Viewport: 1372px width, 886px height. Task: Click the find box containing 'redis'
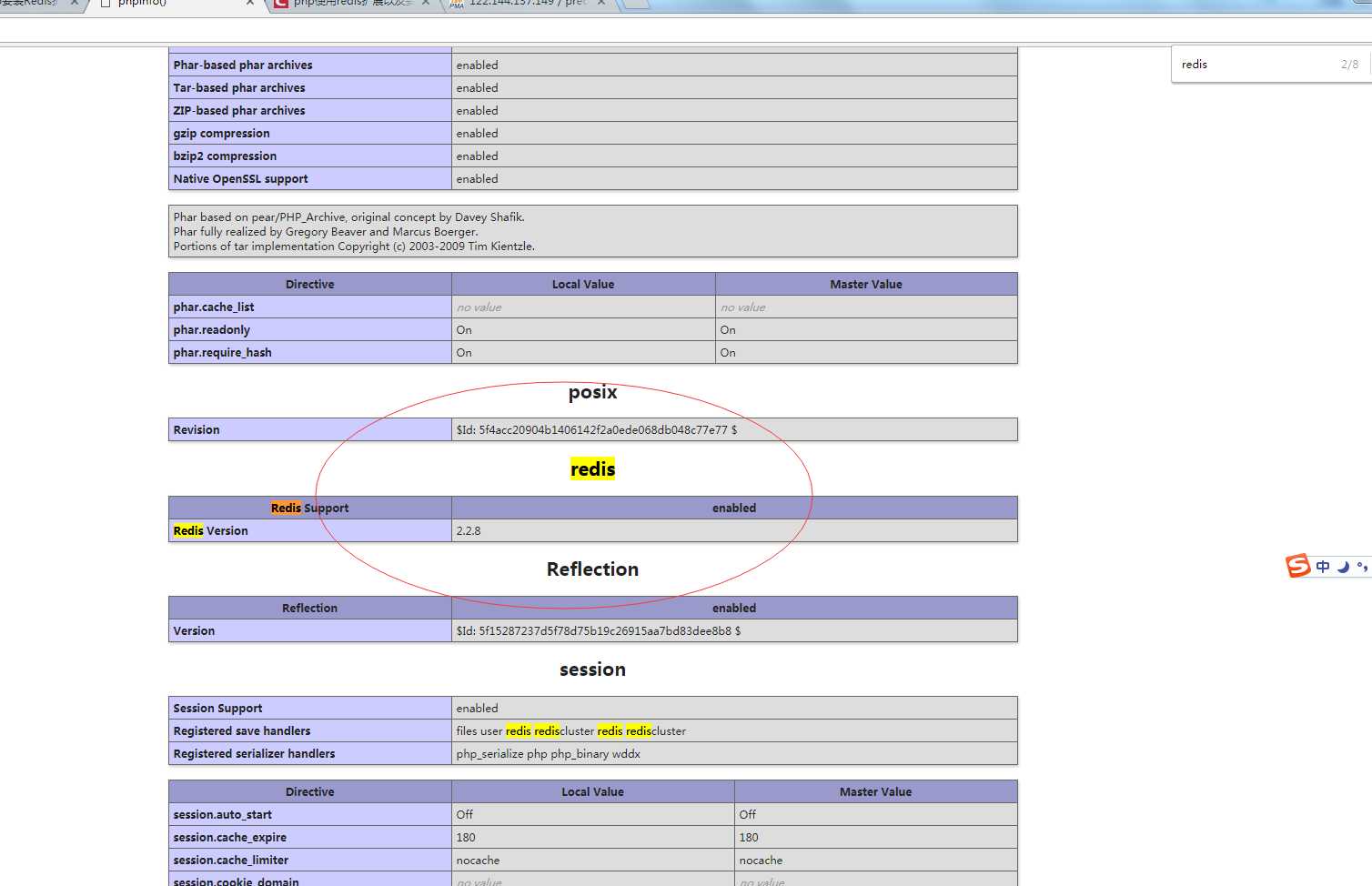1256,65
